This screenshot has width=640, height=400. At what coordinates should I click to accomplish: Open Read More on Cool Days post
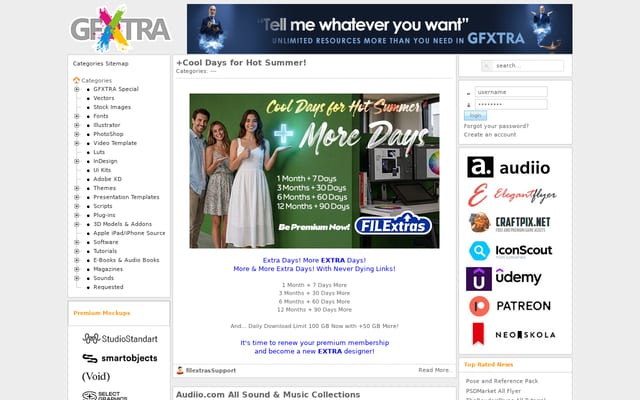tap(435, 370)
